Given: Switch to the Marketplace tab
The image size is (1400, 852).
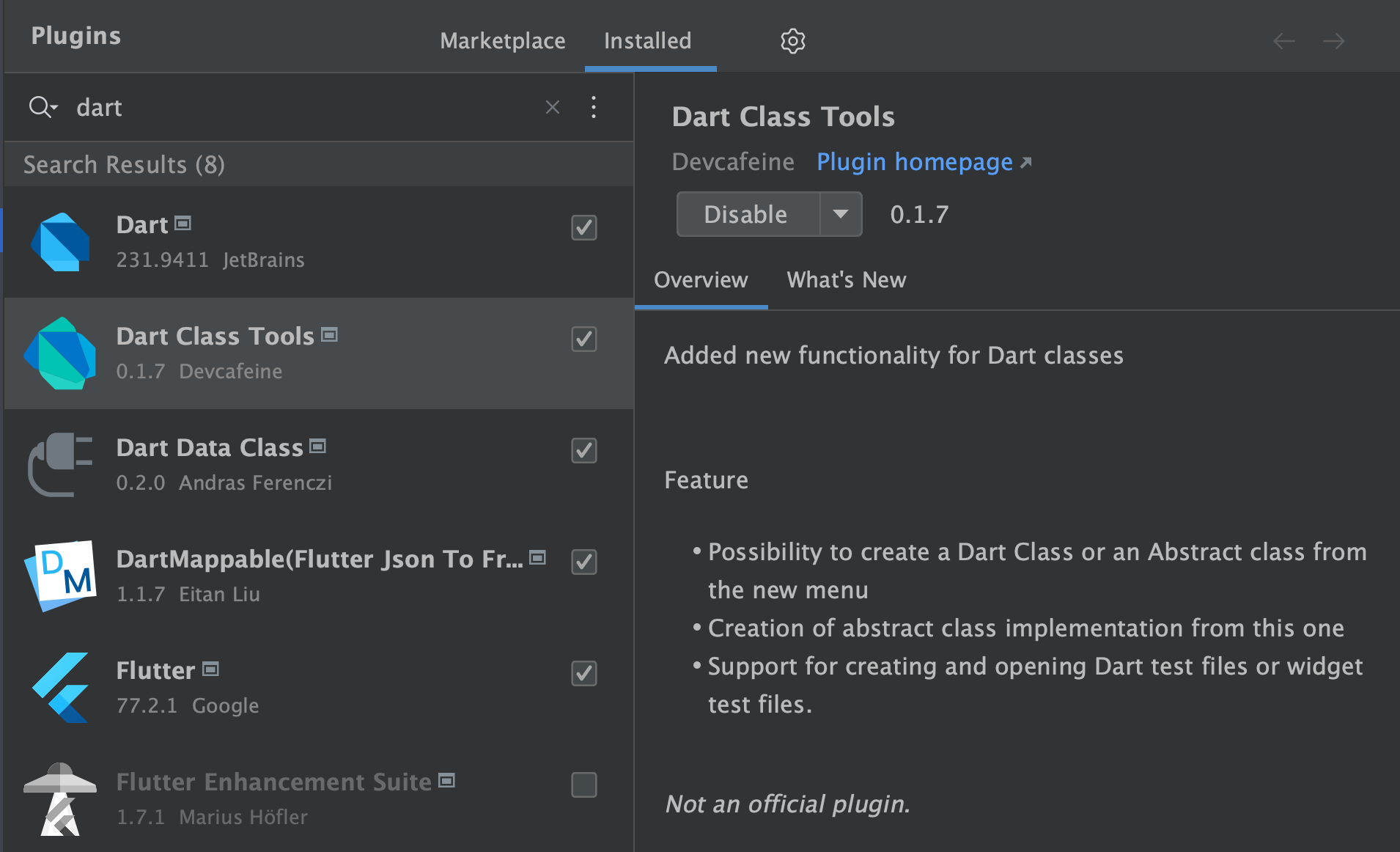Looking at the screenshot, I should click(502, 41).
